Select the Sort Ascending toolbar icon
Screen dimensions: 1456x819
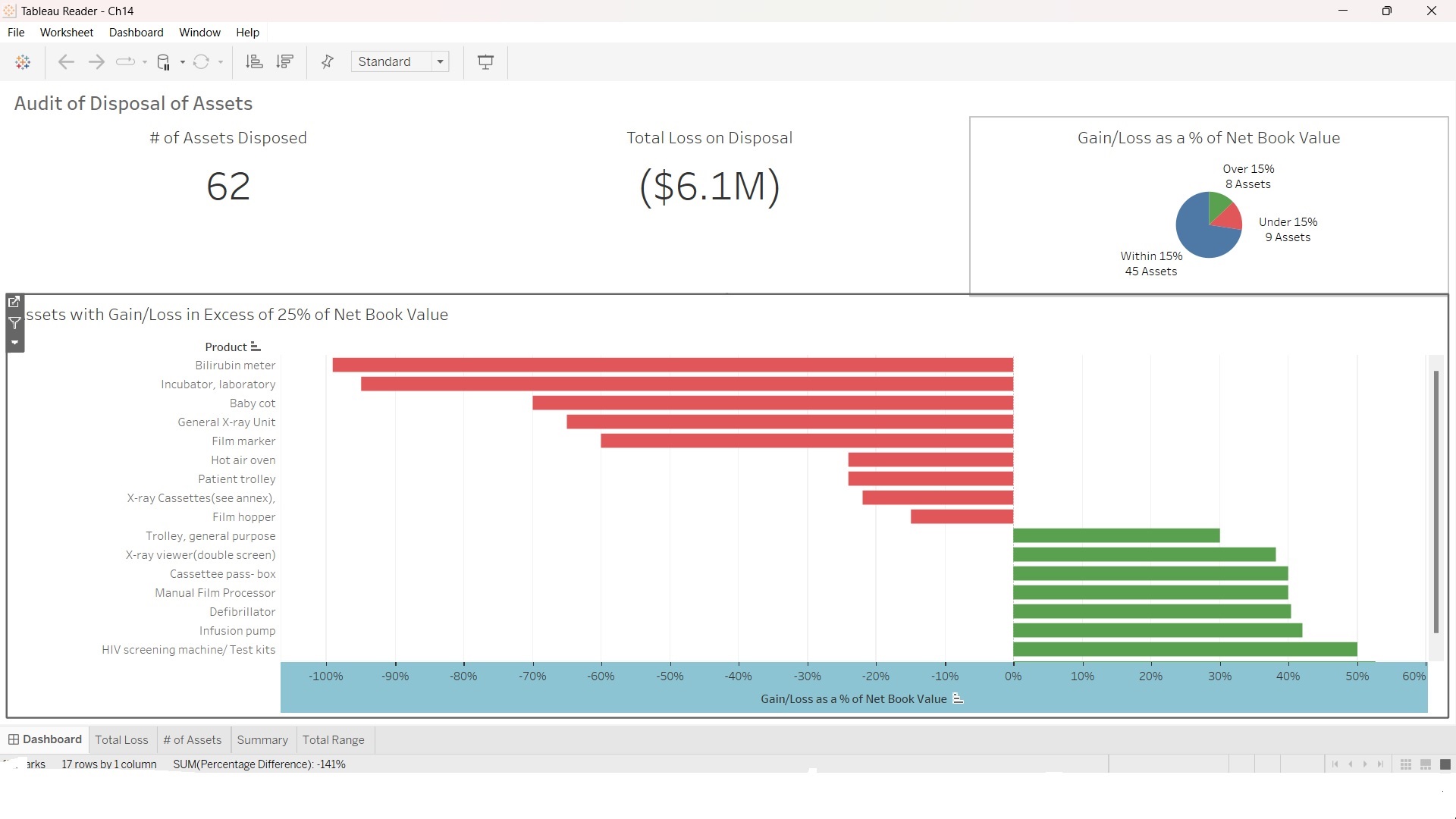click(x=254, y=61)
